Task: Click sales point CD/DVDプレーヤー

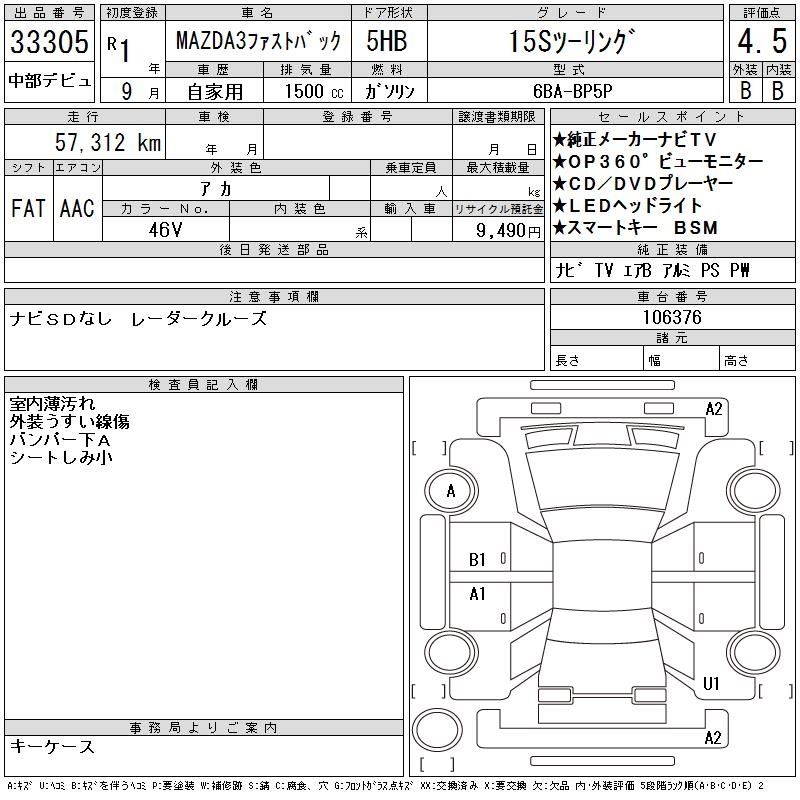Action: click(643, 183)
